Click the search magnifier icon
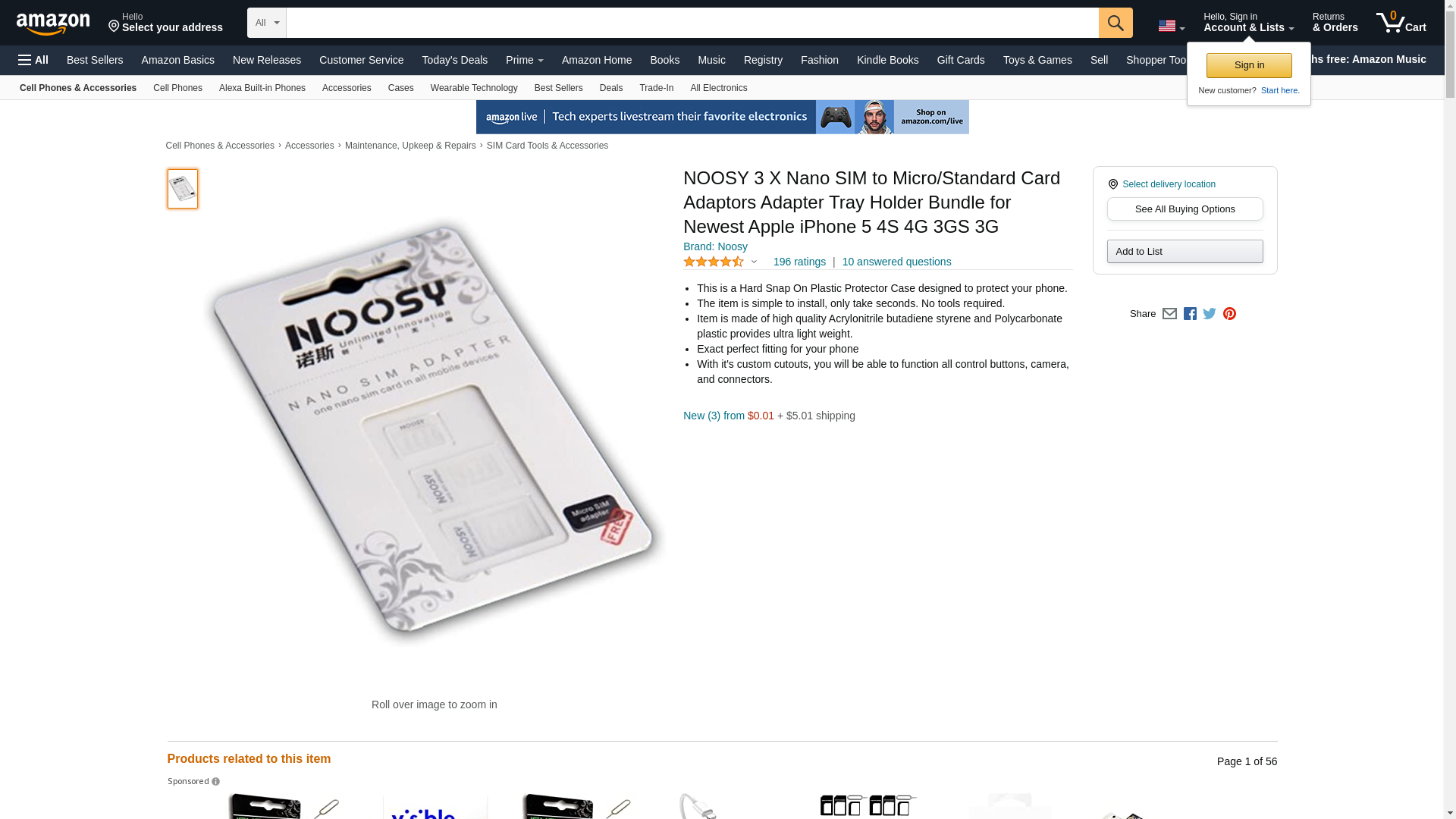Viewport: 1456px width, 819px height. [x=1116, y=23]
